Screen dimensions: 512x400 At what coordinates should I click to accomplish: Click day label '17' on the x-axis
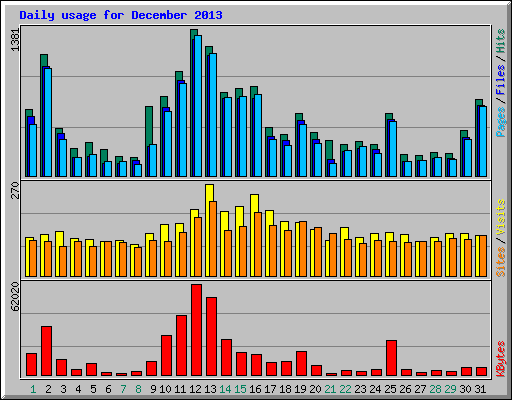pos(270,389)
